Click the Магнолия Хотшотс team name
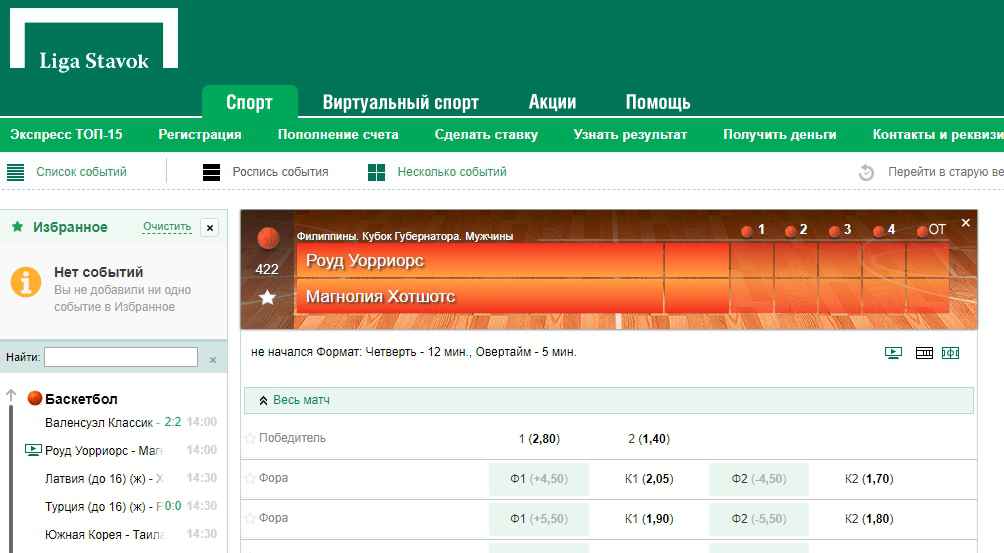 coord(380,296)
